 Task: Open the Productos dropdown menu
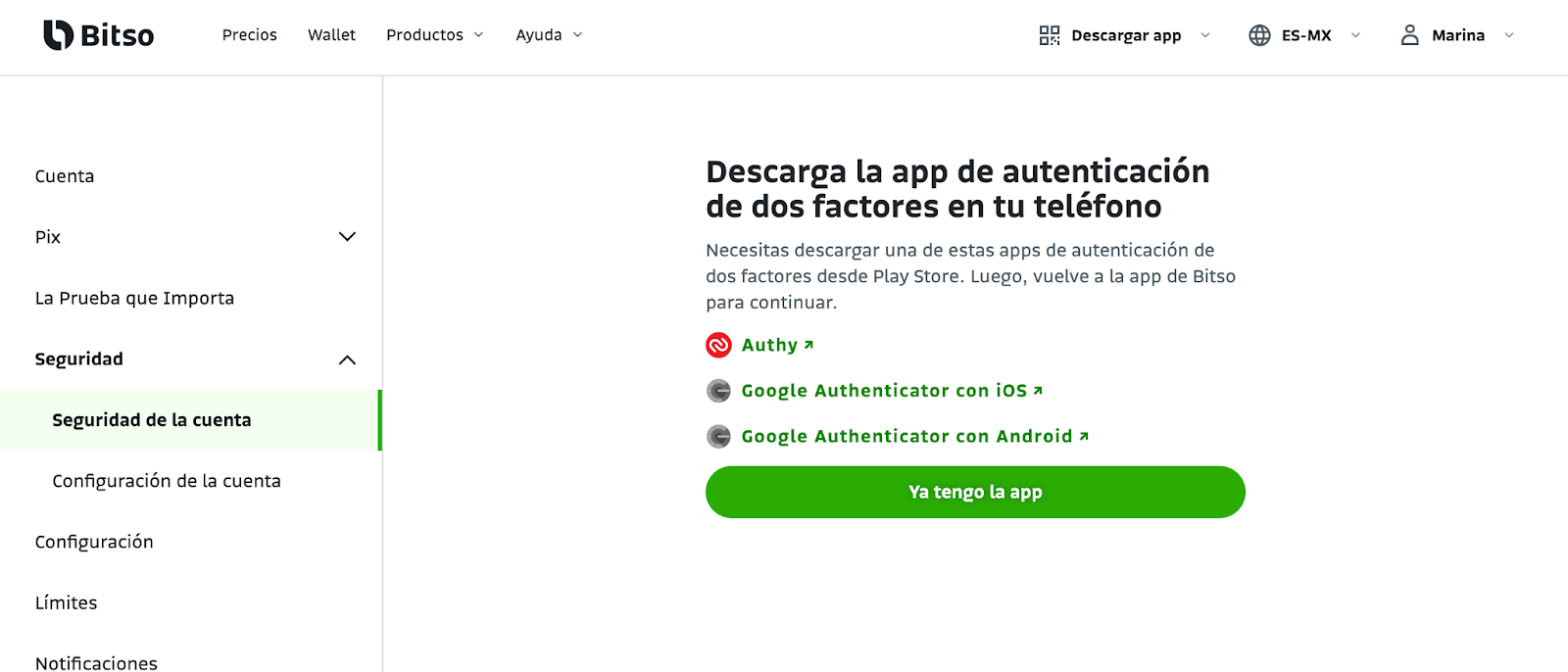point(435,35)
